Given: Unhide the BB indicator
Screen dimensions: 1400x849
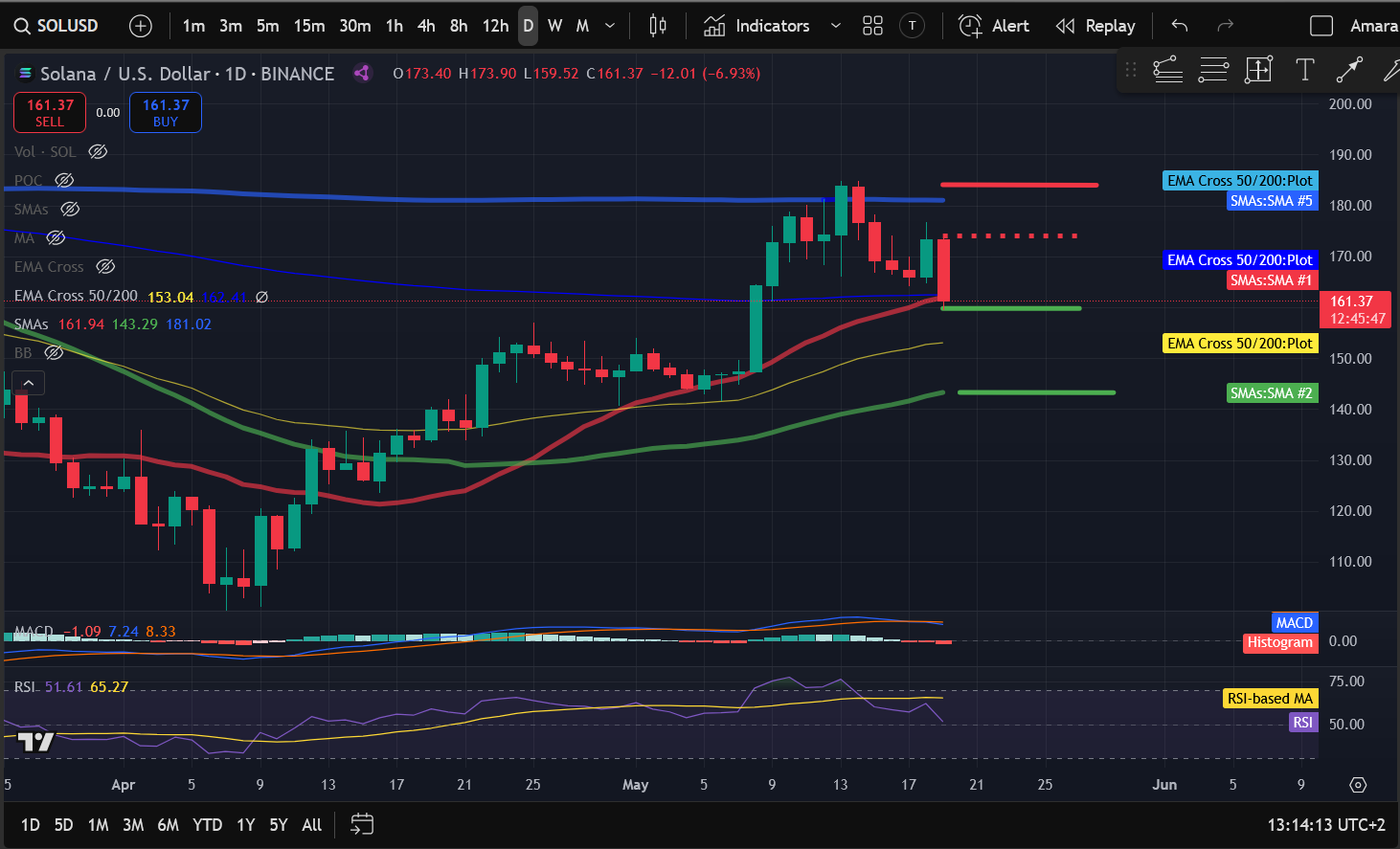Looking at the screenshot, I should (55, 352).
